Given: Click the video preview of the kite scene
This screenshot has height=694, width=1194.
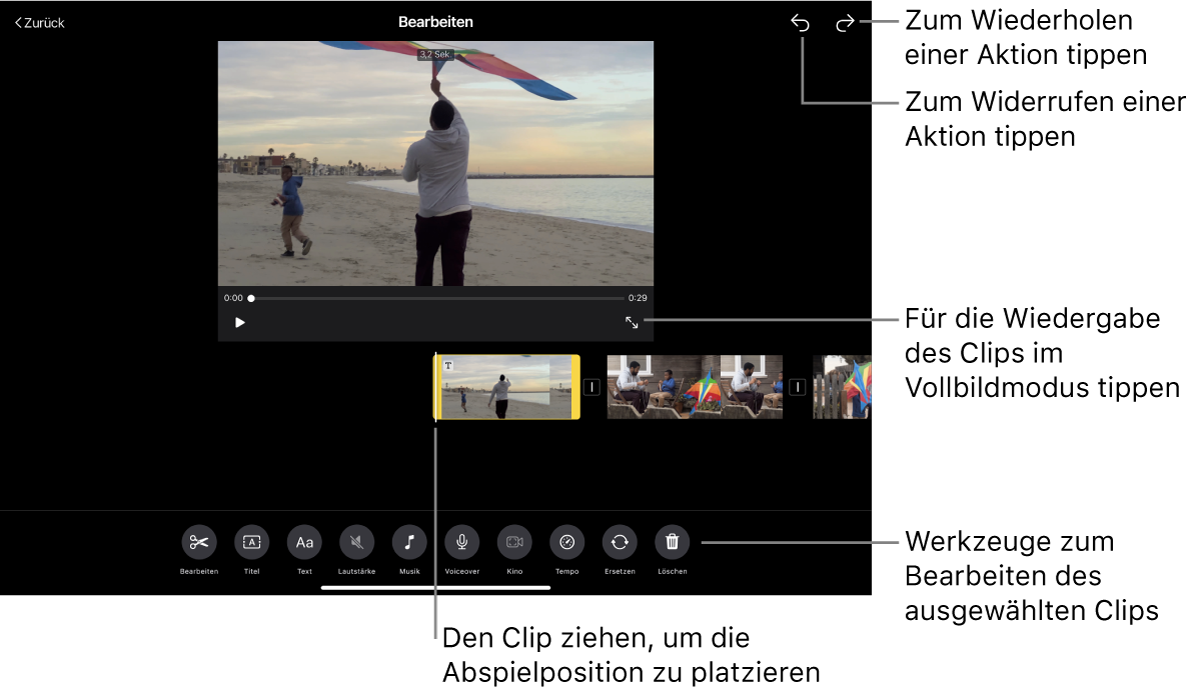Looking at the screenshot, I should (x=436, y=164).
